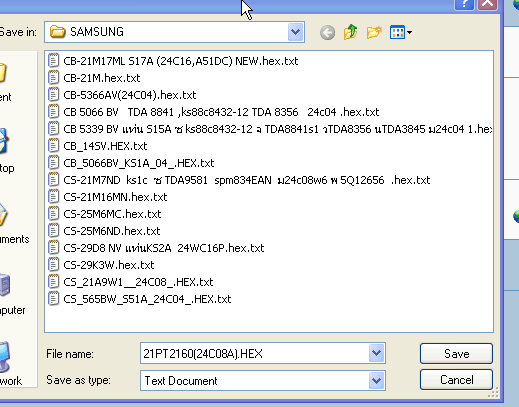Image resolution: width=519 pixels, height=407 pixels.
Task: Create a new folder
Action: pos(374,32)
